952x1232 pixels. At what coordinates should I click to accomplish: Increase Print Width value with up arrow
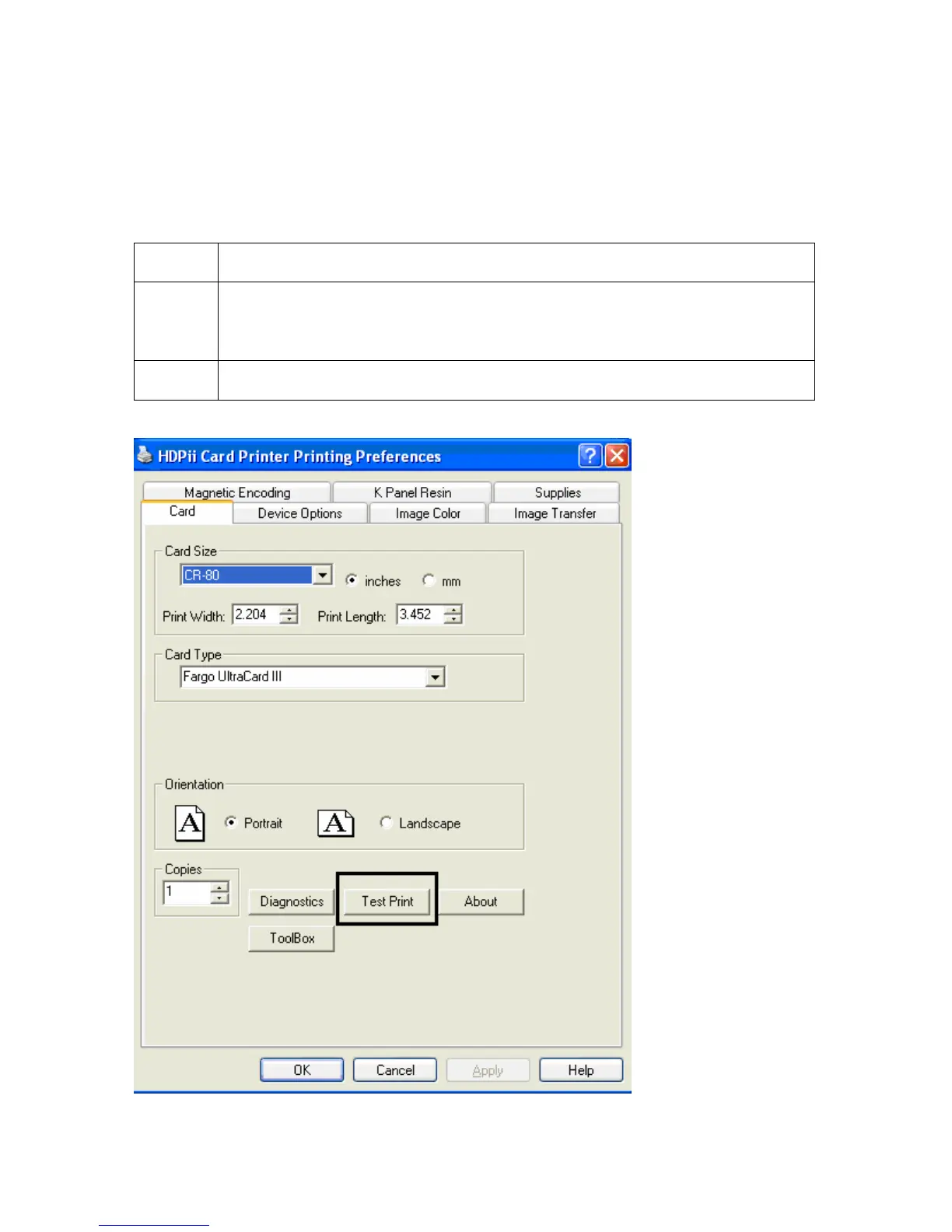tap(289, 609)
